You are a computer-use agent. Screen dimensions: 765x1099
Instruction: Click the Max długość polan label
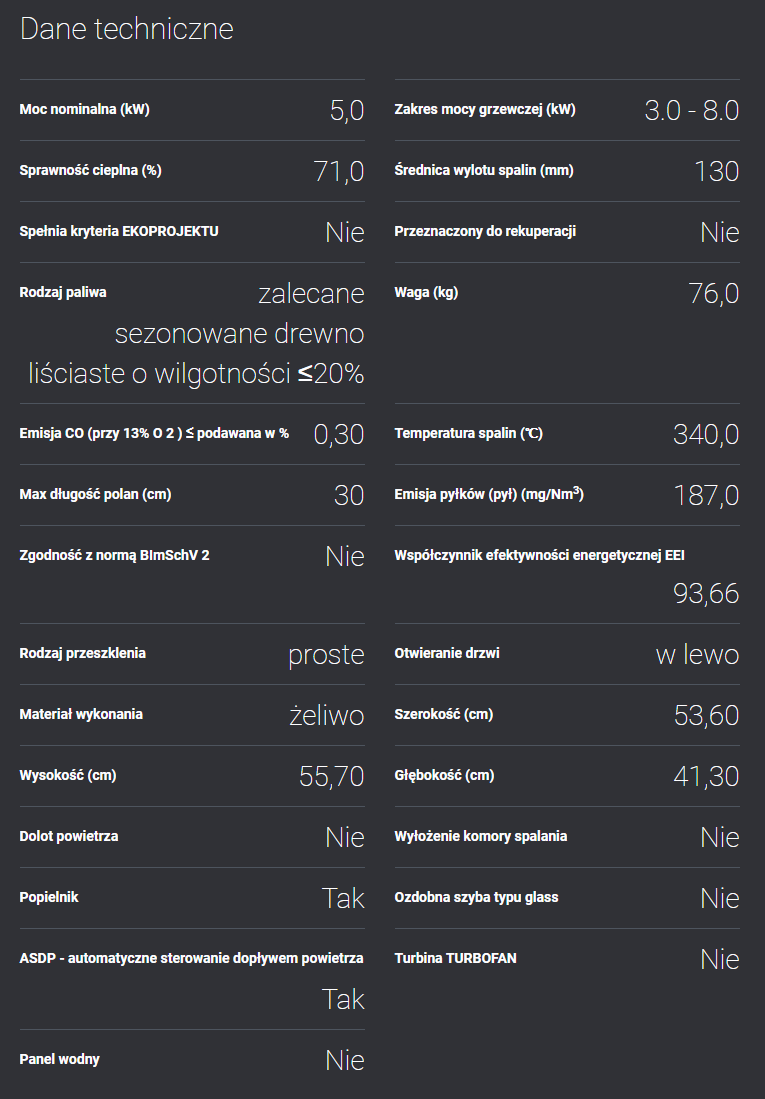coord(95,494)
